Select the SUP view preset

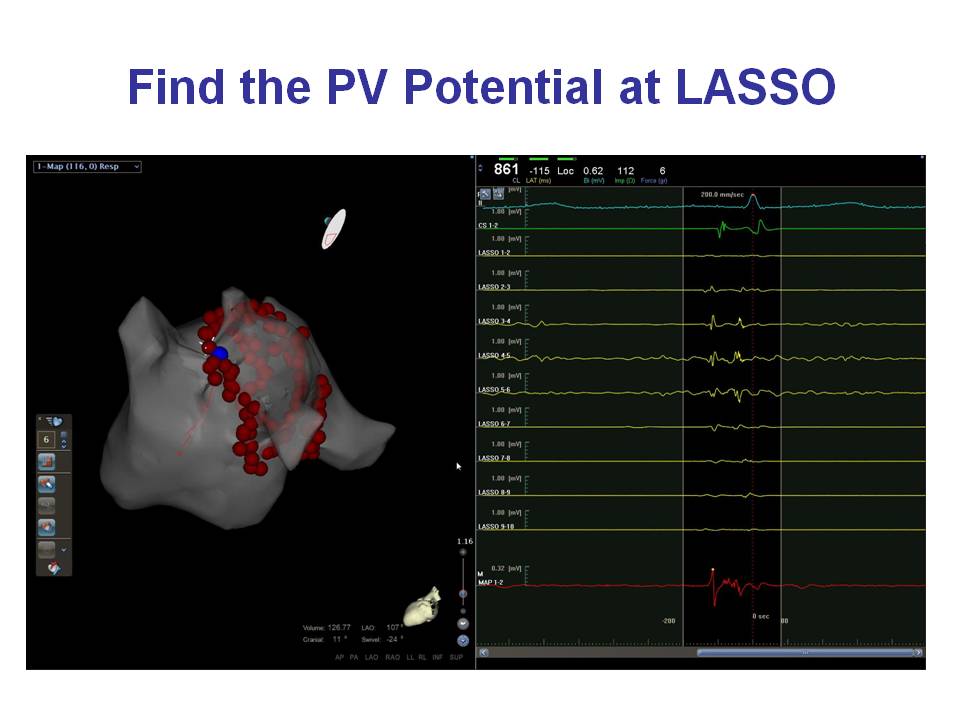[456, 658]
